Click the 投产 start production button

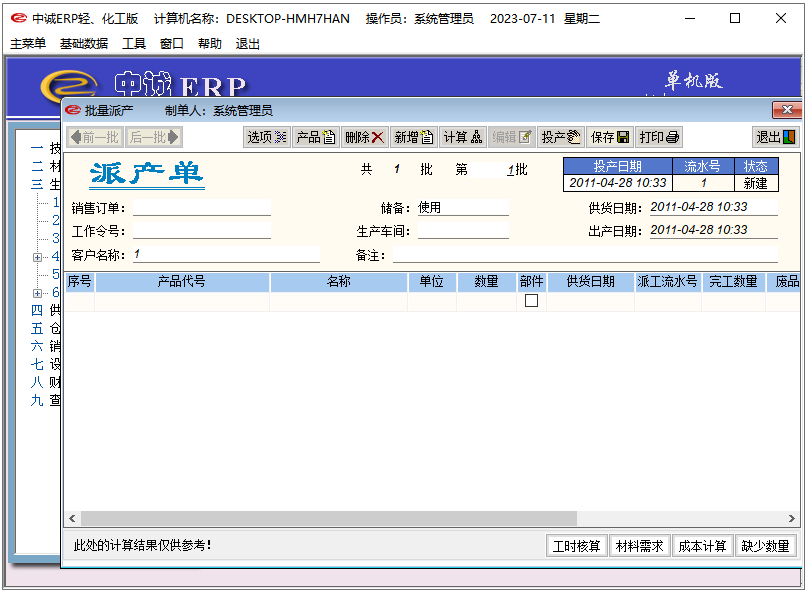tap(560, 137)
